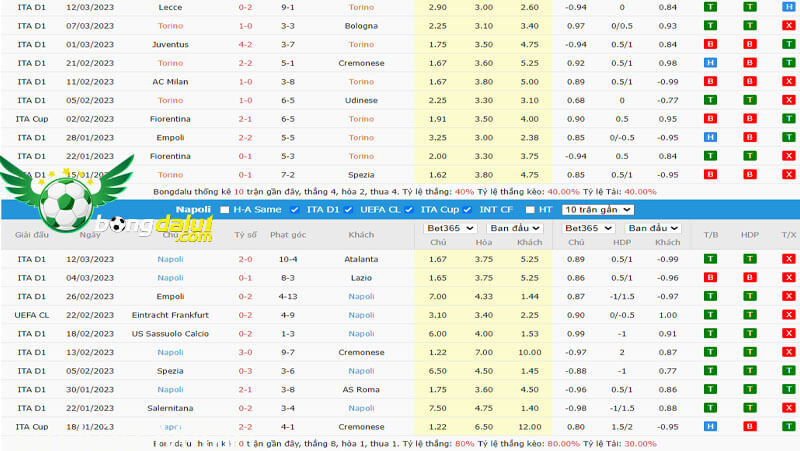Open the Bet365 dropdown above Chủ/Hòa/Khách odds
This screenshot has height=451, width=800.
pyautogui.click(x=450, y=228)
